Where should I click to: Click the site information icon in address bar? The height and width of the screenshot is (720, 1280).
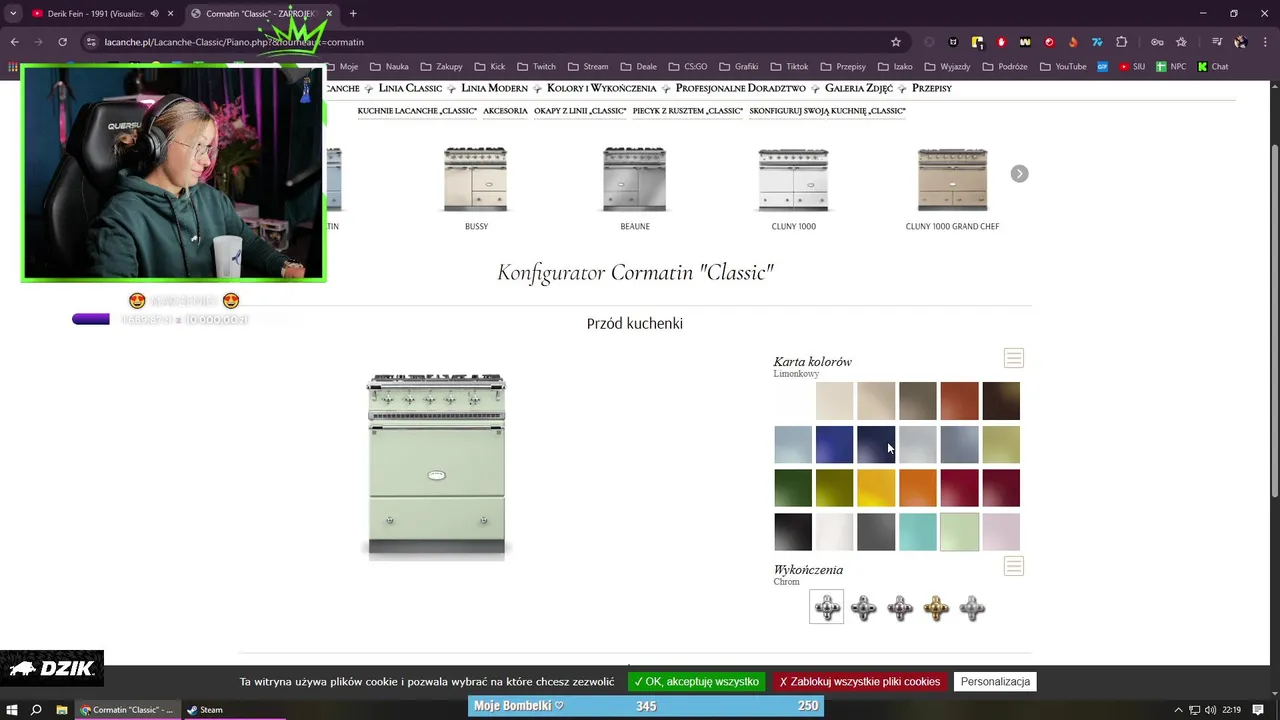pyautogui.click(x=91, y=42)
